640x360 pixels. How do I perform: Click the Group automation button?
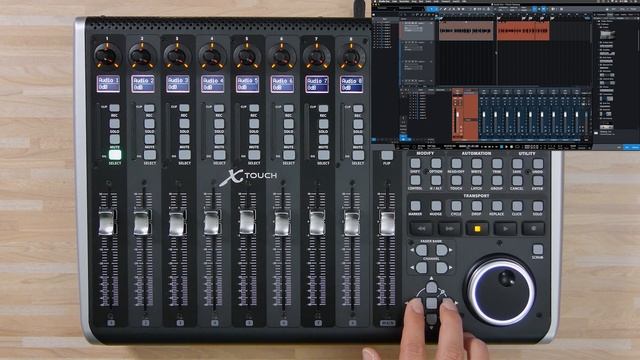tap(497, 180)
